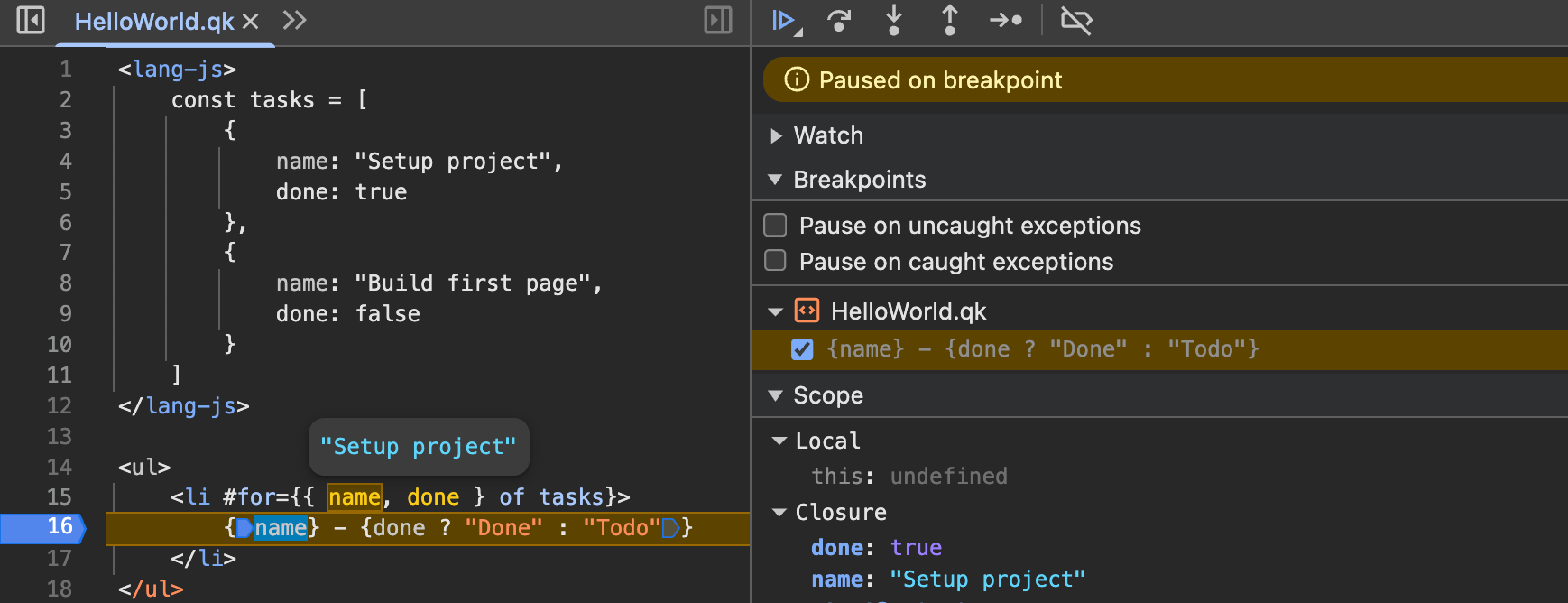The image size is (1568, 603).
Task: Enable Pause on caught exceptions
Action: coord(775,261)
